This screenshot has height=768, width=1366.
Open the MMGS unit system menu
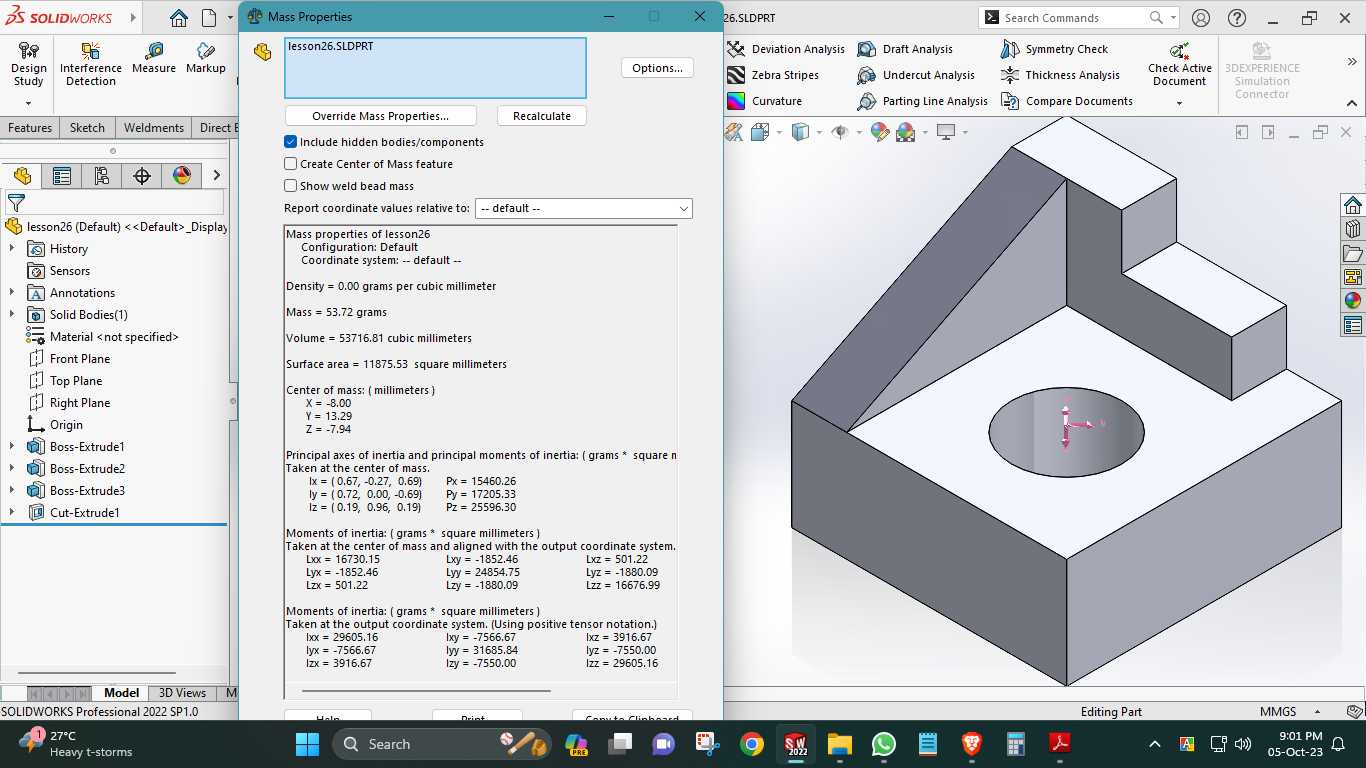(1289, 712)
